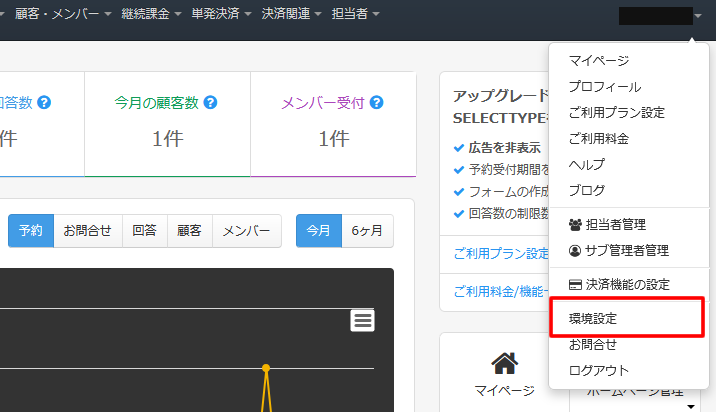Click the help icon beside 今月の顧客数
The width and height of the screenshot is (716, 412).
210,102
